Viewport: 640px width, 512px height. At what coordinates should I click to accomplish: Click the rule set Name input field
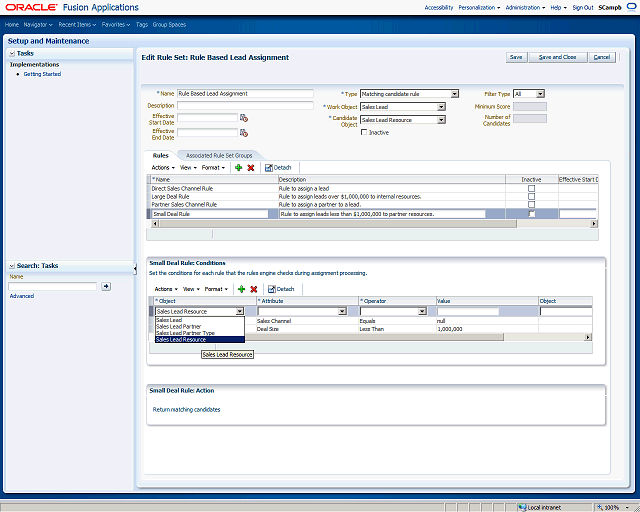pos(245,93)
